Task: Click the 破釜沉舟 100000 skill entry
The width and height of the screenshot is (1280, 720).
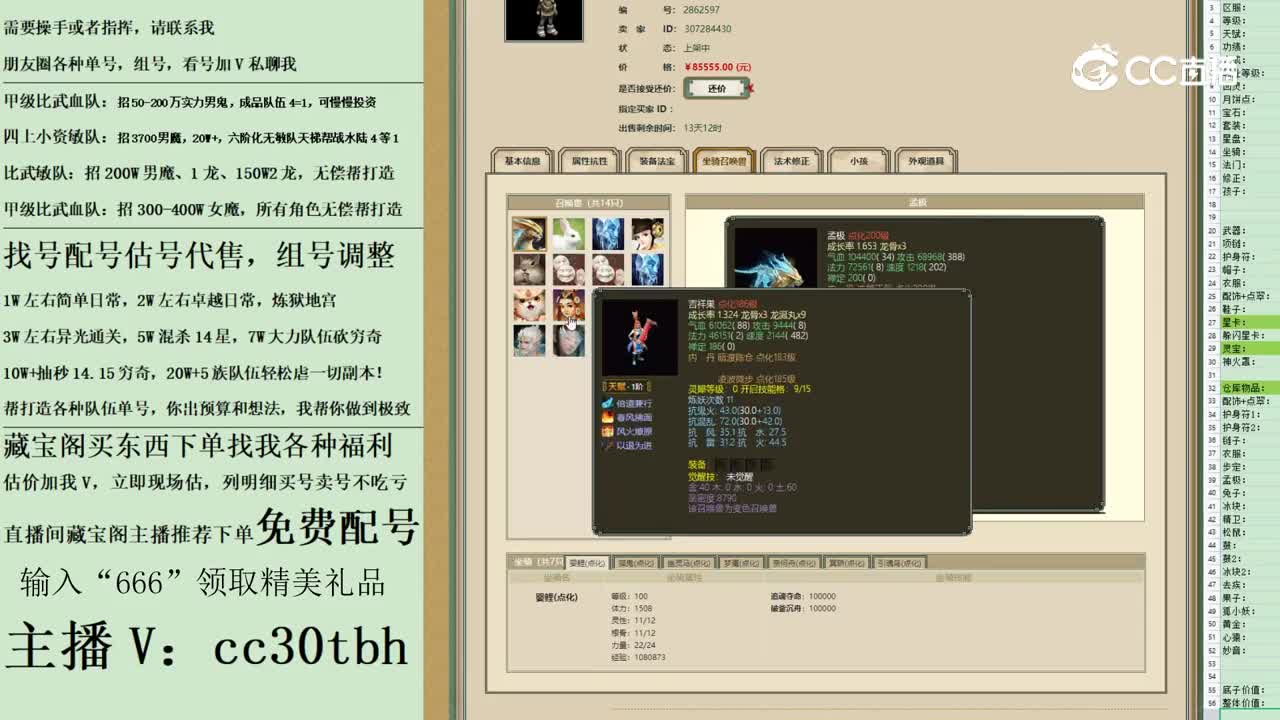Action: point(803,608)
